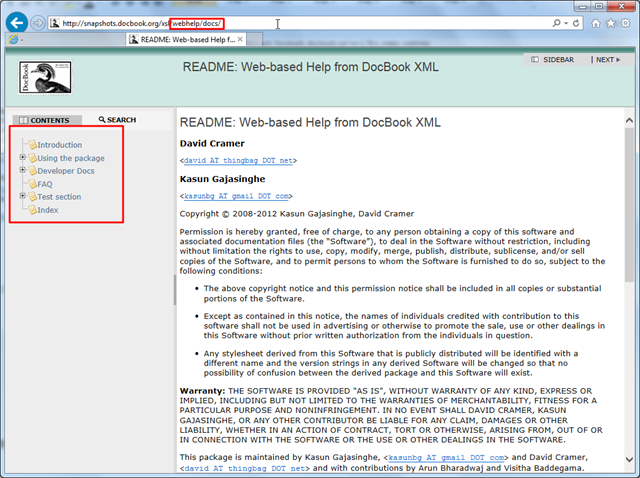
Task: Switch to the CONTENTS tab
Action: [x=47, y=120]
